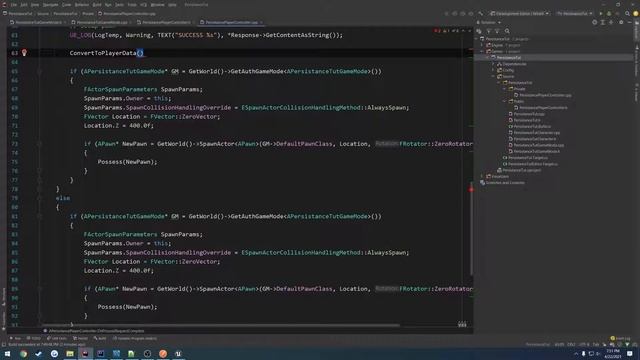The height and width of the screenshot is (360, 640).
Task: Open the Terminal tool window button
Action: pyautogui.click(x=80, y=338)
